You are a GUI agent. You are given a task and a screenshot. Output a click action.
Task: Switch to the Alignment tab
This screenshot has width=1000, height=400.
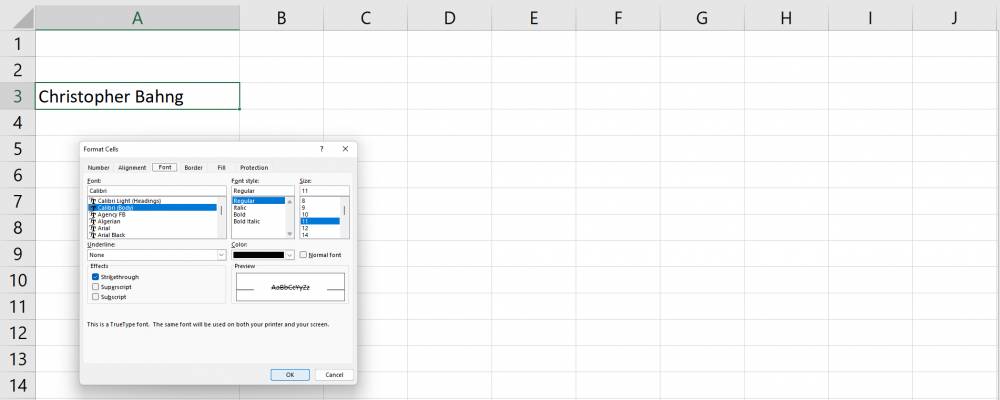132,168
